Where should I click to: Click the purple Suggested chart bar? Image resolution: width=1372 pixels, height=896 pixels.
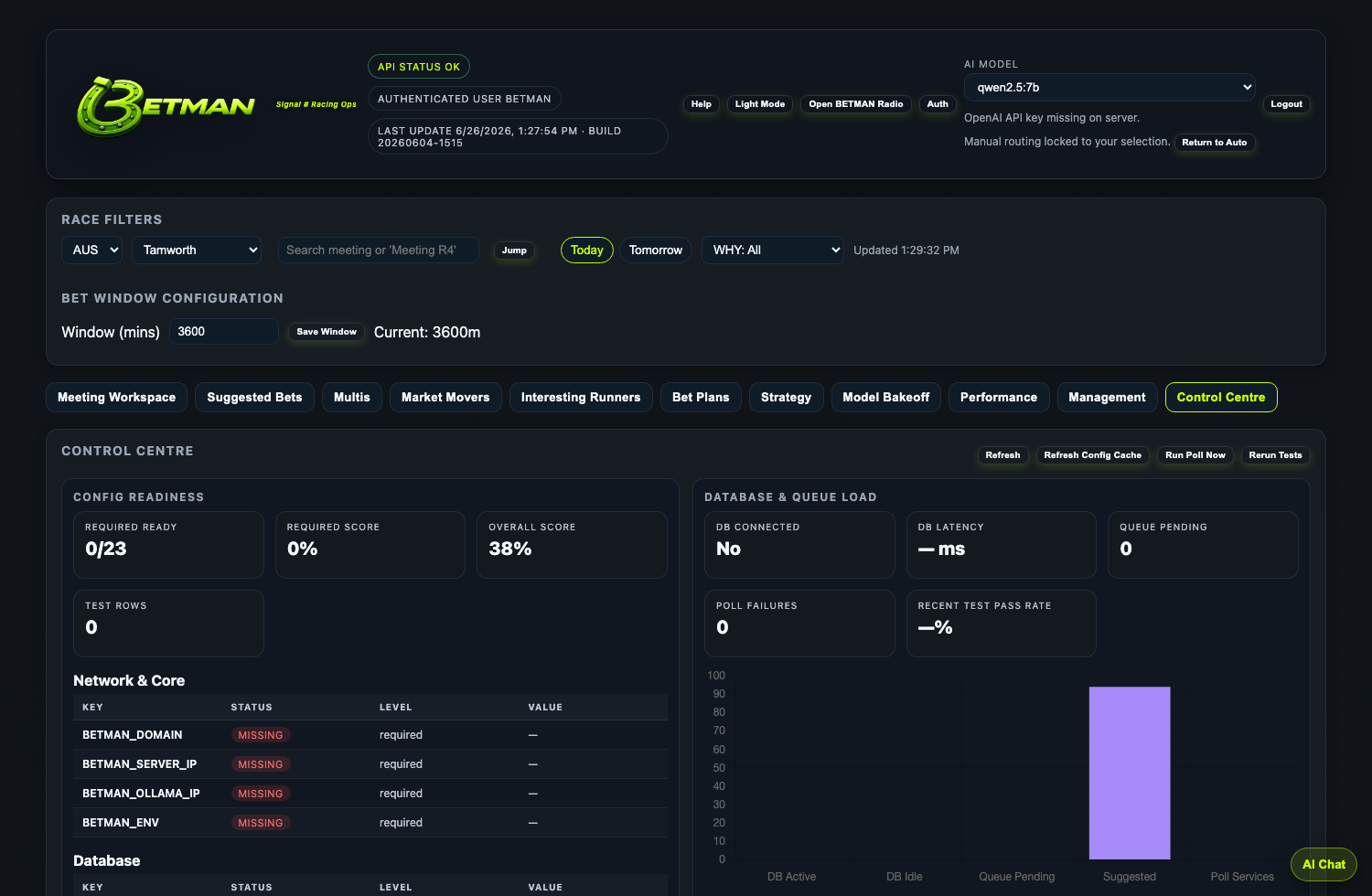tap(1130, 773)
